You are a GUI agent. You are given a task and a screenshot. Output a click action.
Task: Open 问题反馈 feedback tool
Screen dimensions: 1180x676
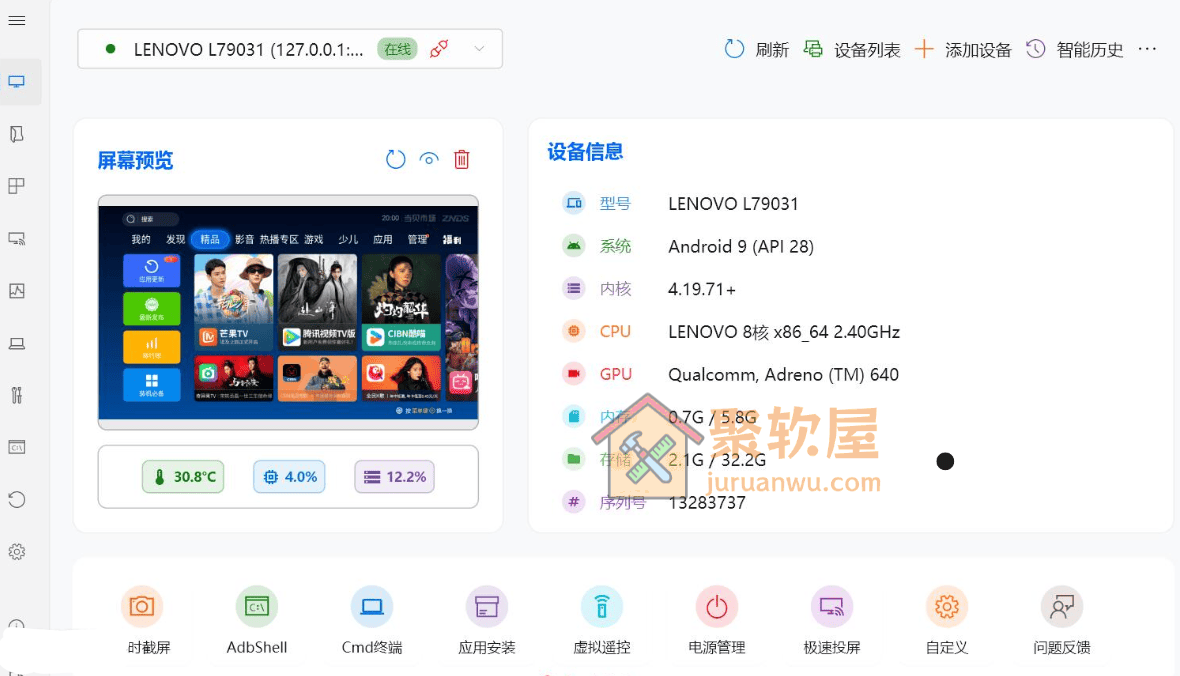click(x=1061, y=621)
